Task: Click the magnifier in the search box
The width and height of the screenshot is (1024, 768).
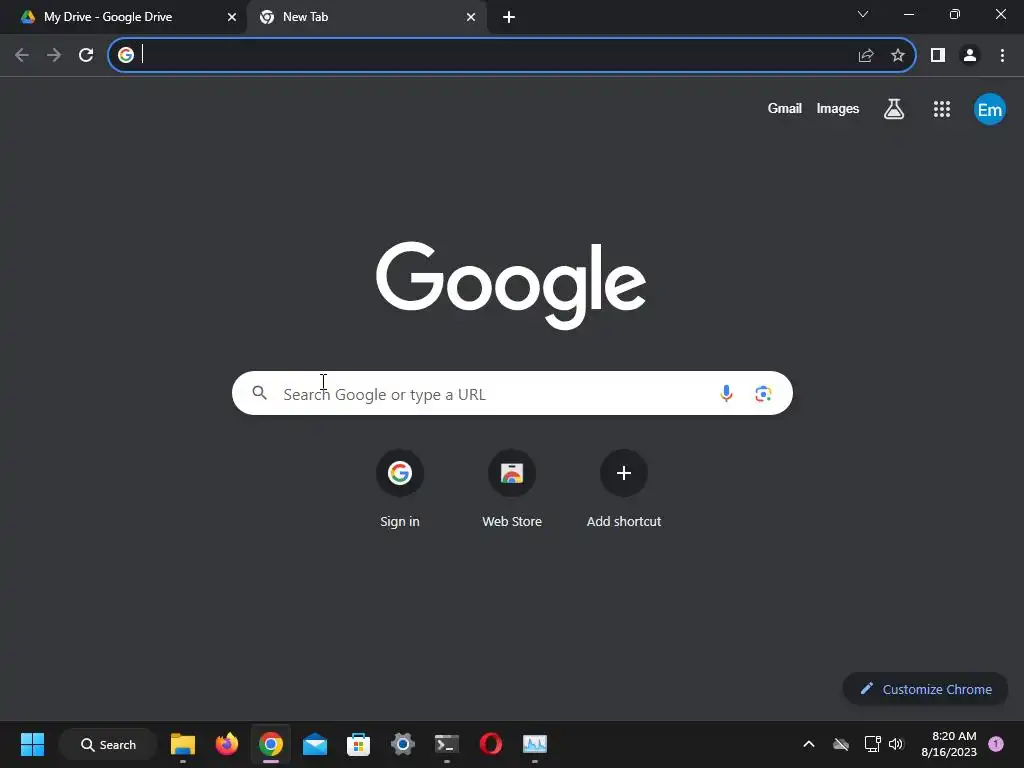Action: [x=260, y=392]
